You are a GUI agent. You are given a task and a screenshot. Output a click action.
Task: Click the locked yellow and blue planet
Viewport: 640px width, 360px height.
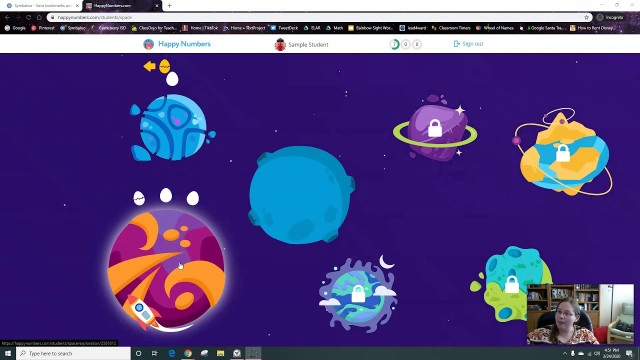tap(563, 153)
